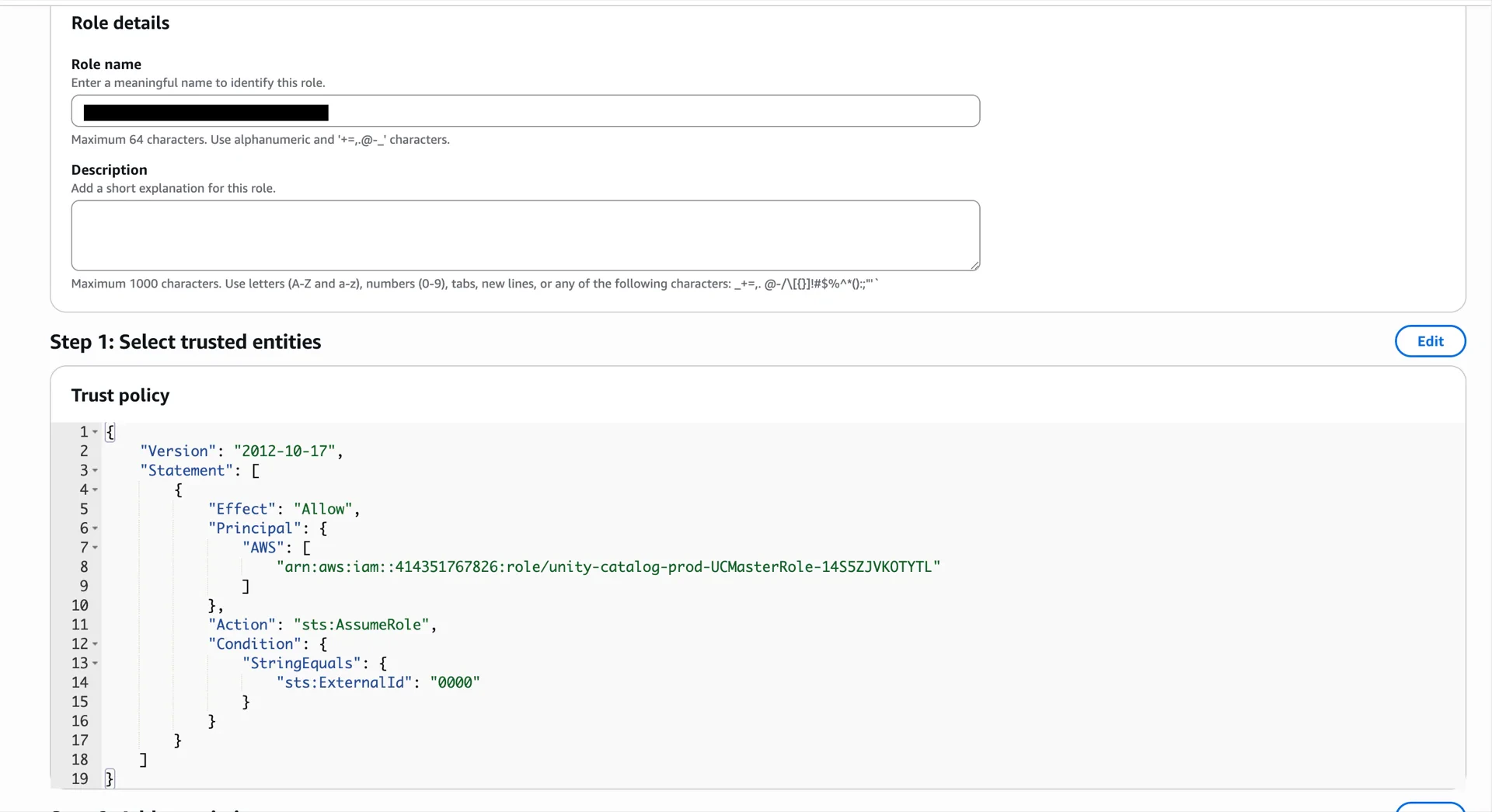Click the "2012-10-17" version value

pyautogui.click(x=284, y=451)
